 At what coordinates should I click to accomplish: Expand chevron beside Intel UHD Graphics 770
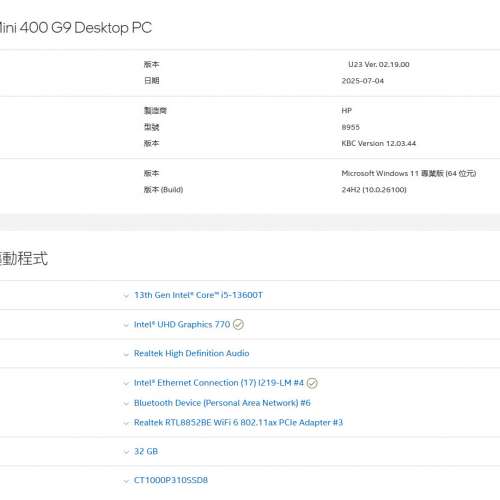point(126,325)
